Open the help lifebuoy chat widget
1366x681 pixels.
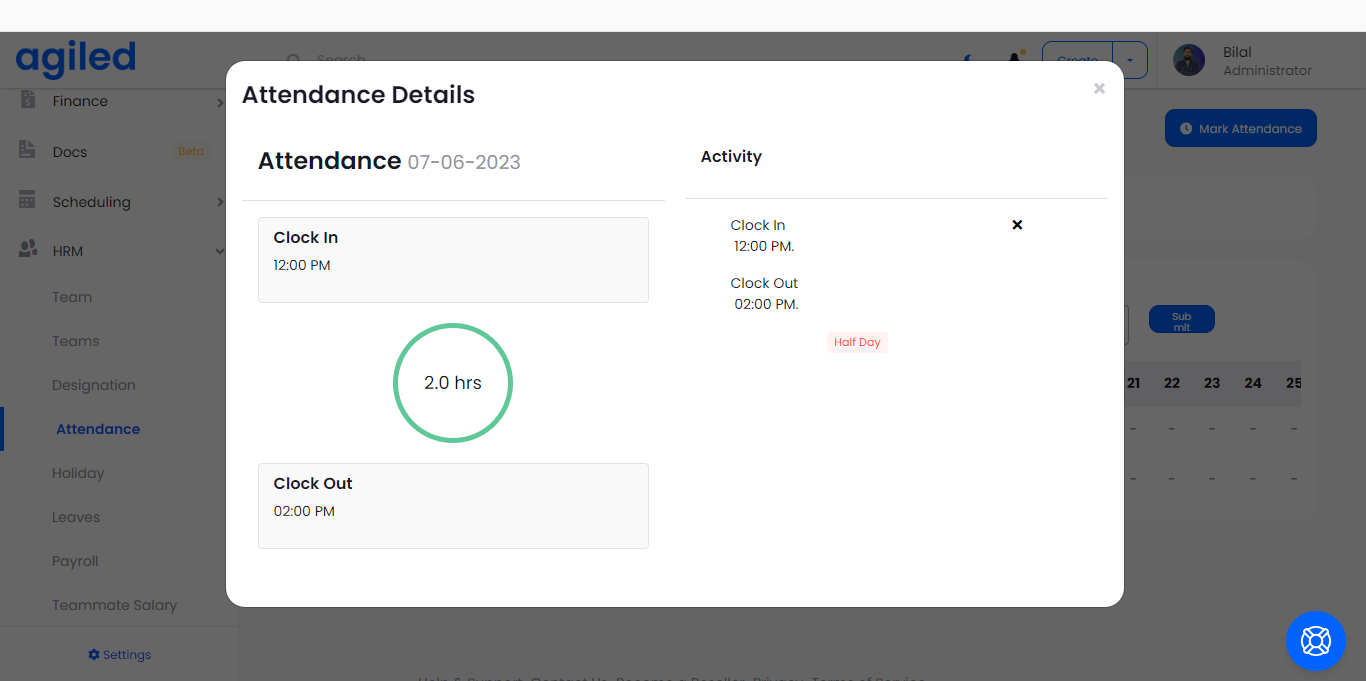point(1315,640)
